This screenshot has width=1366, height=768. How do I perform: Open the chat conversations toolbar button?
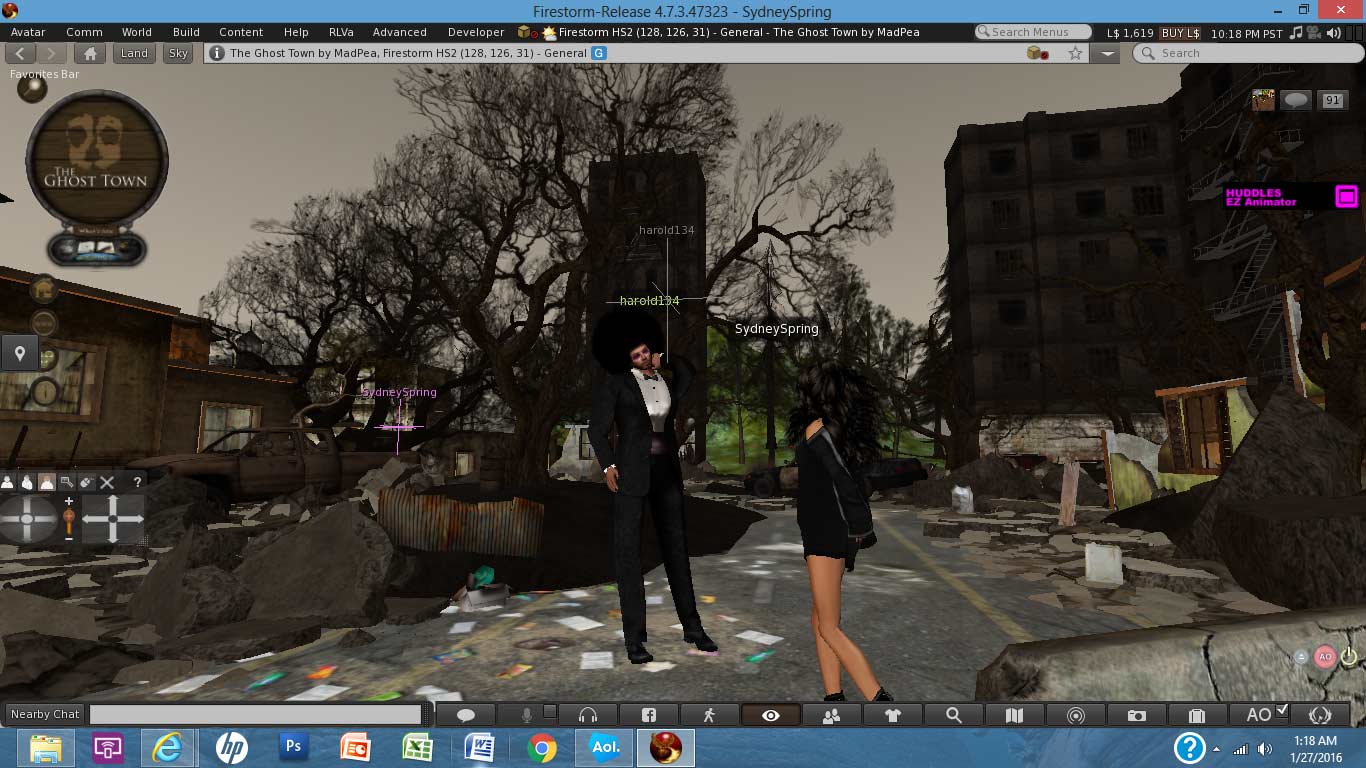tap(466, 715)
